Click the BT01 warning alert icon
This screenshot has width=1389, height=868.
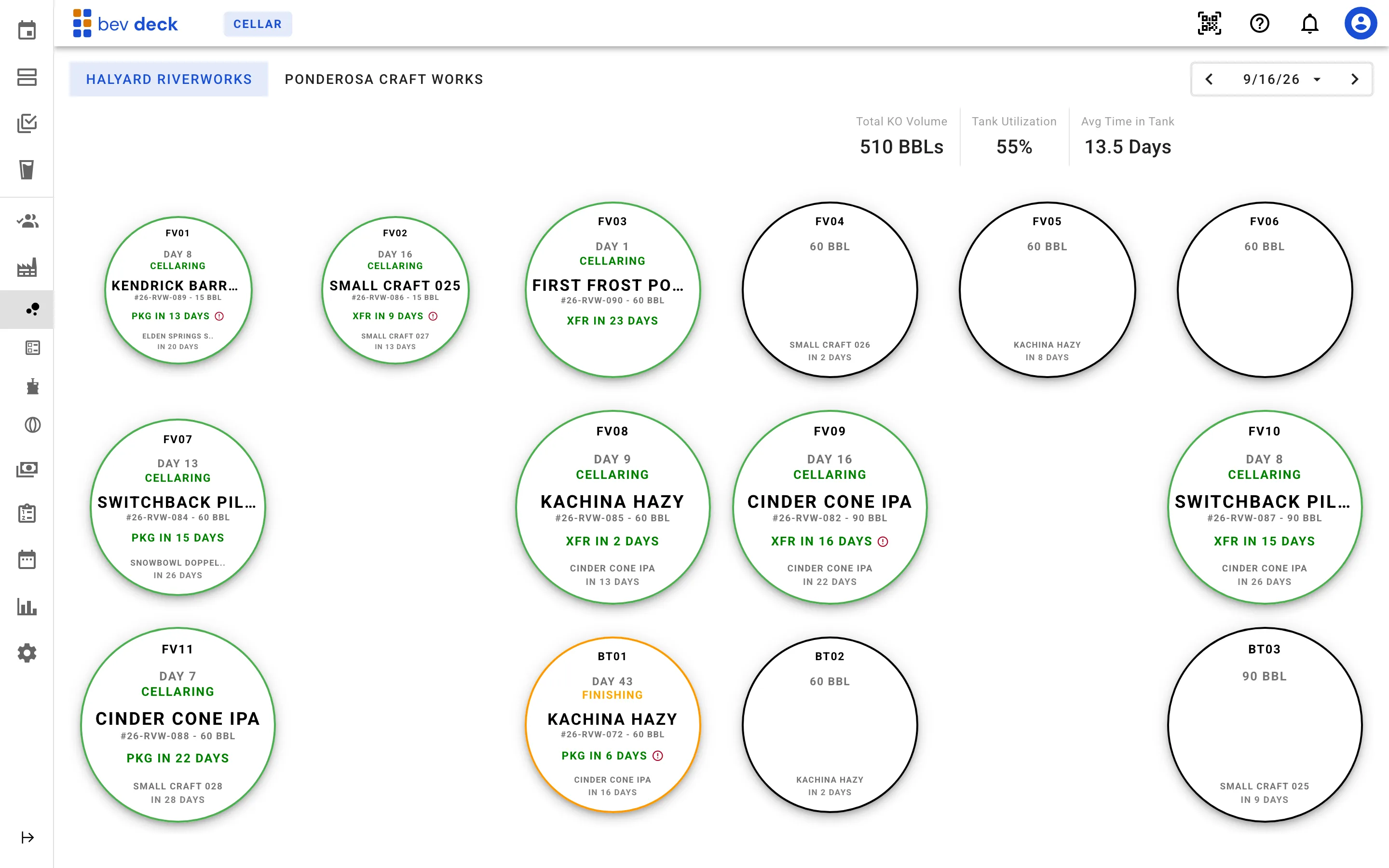click(658, 756)
